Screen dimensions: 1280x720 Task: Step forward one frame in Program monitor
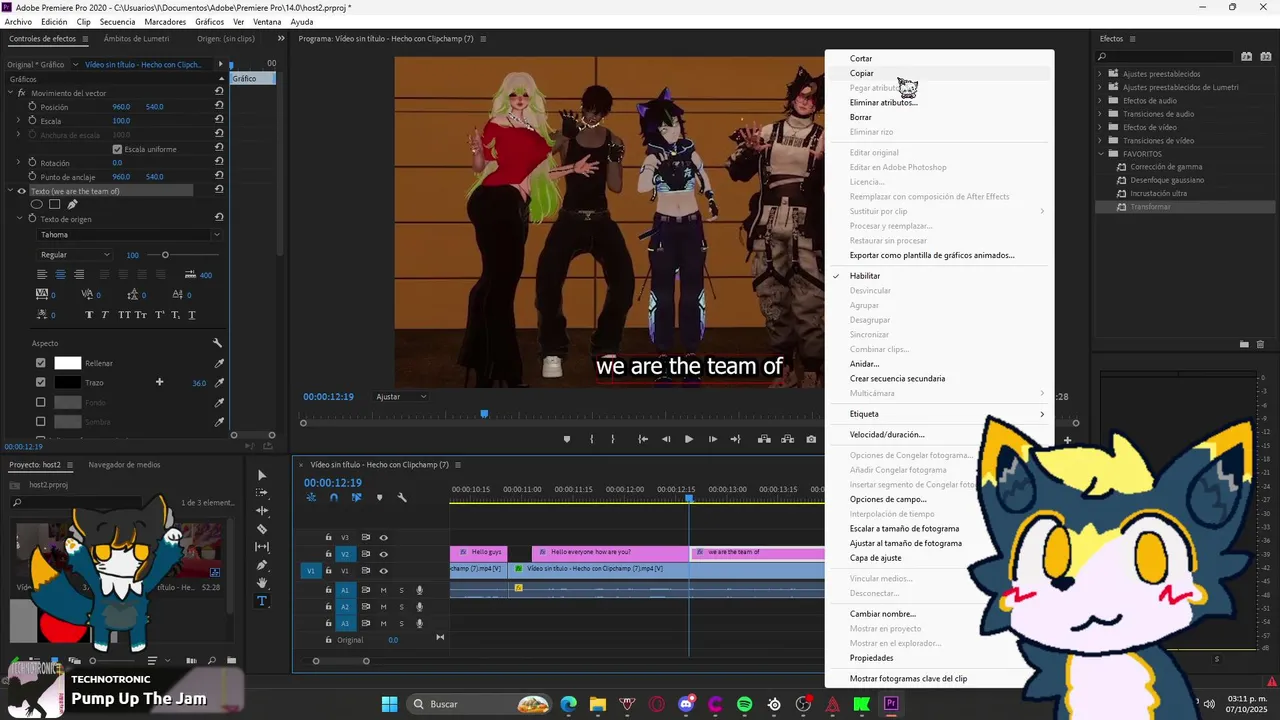pyautogui.click(x=713, y=439)
